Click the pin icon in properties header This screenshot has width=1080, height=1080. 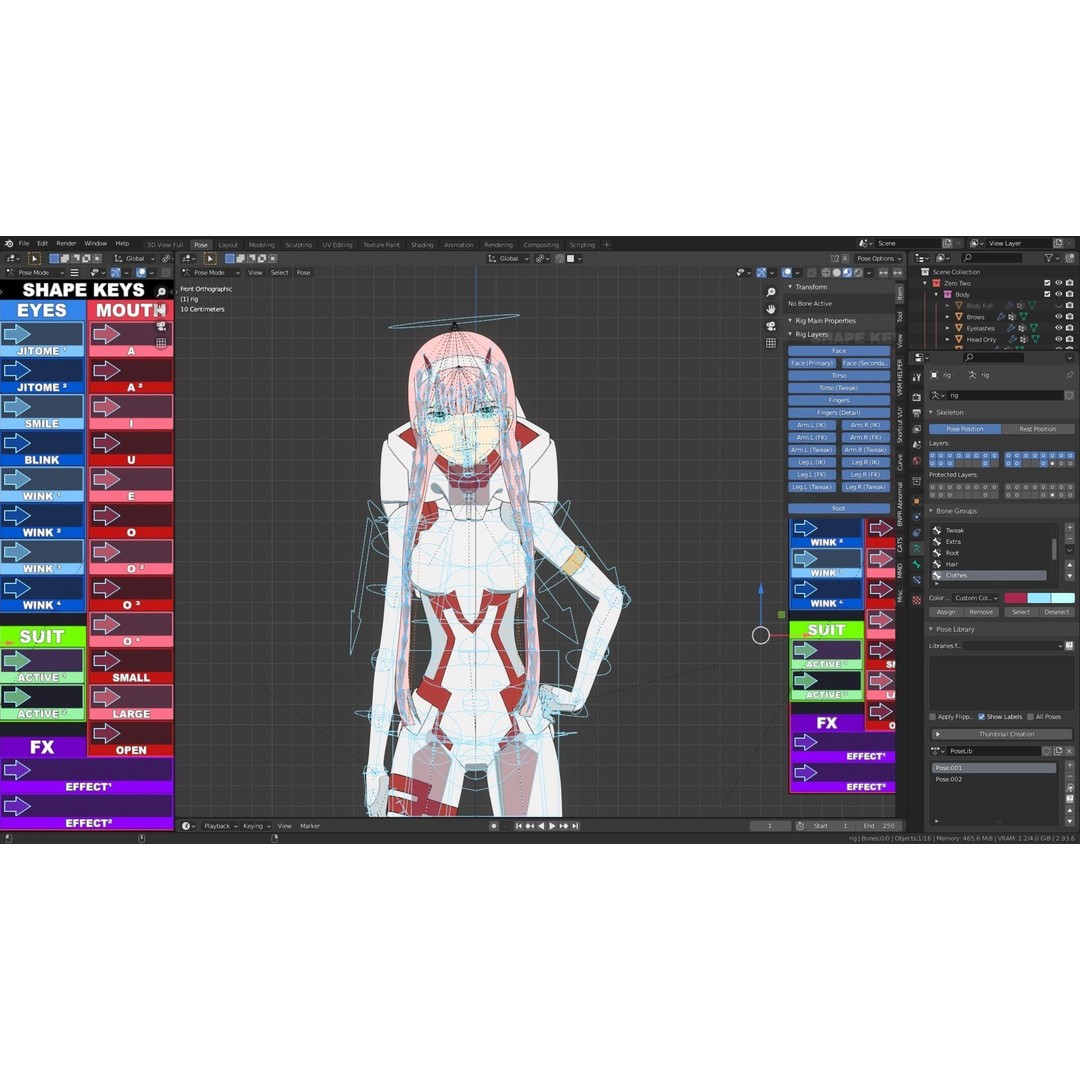1069,375
